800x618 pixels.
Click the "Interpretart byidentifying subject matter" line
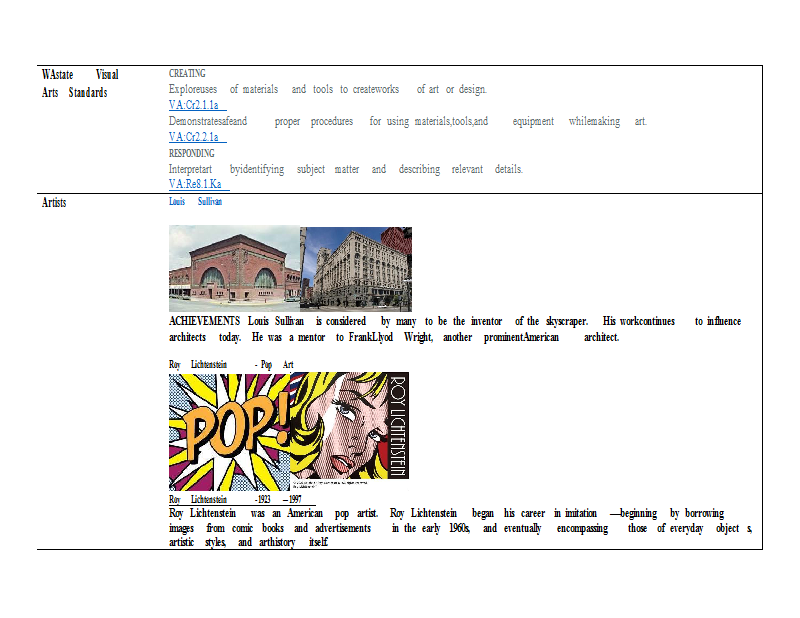345,169
